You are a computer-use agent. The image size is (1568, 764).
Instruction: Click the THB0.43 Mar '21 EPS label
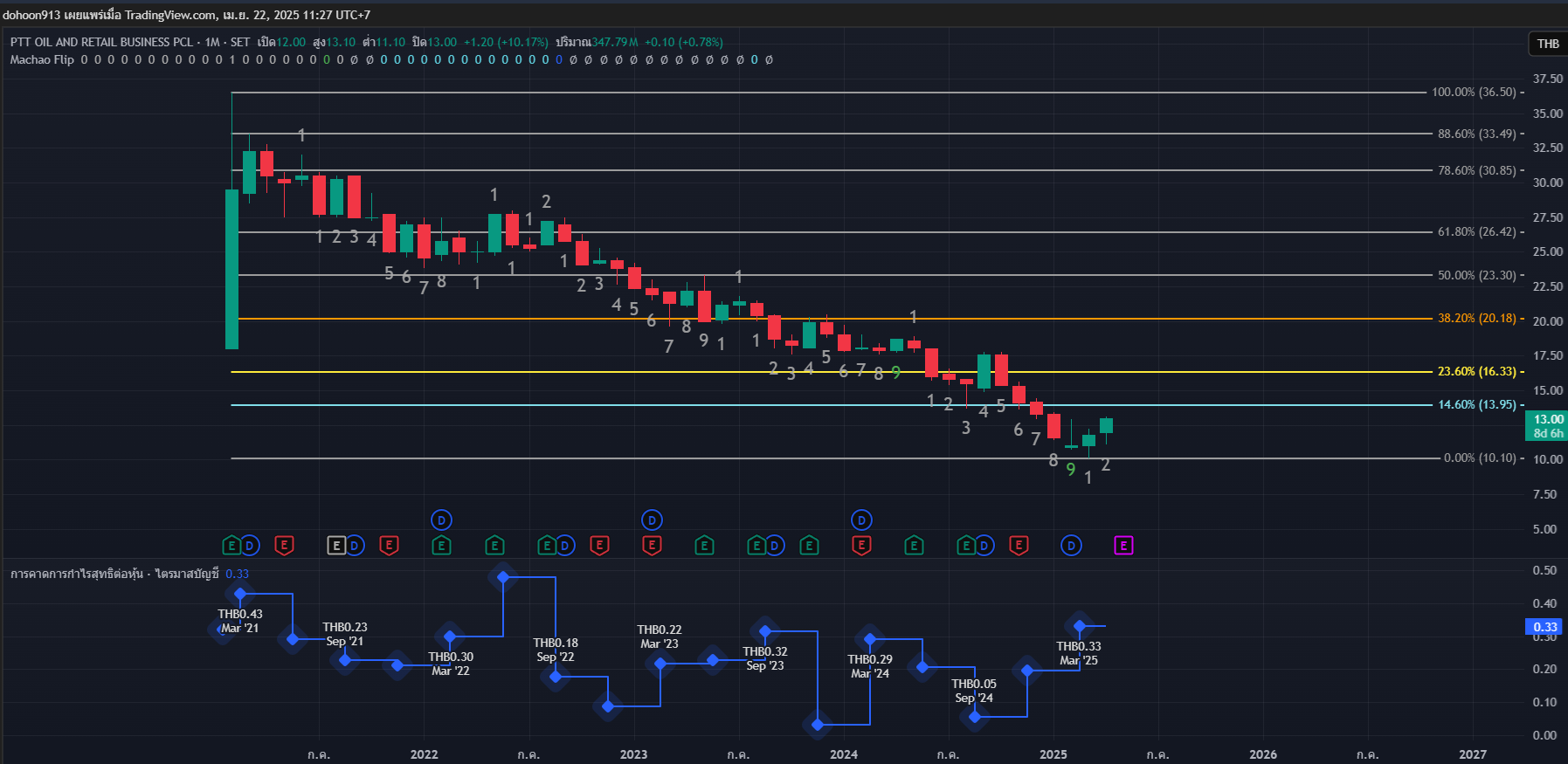240,621
